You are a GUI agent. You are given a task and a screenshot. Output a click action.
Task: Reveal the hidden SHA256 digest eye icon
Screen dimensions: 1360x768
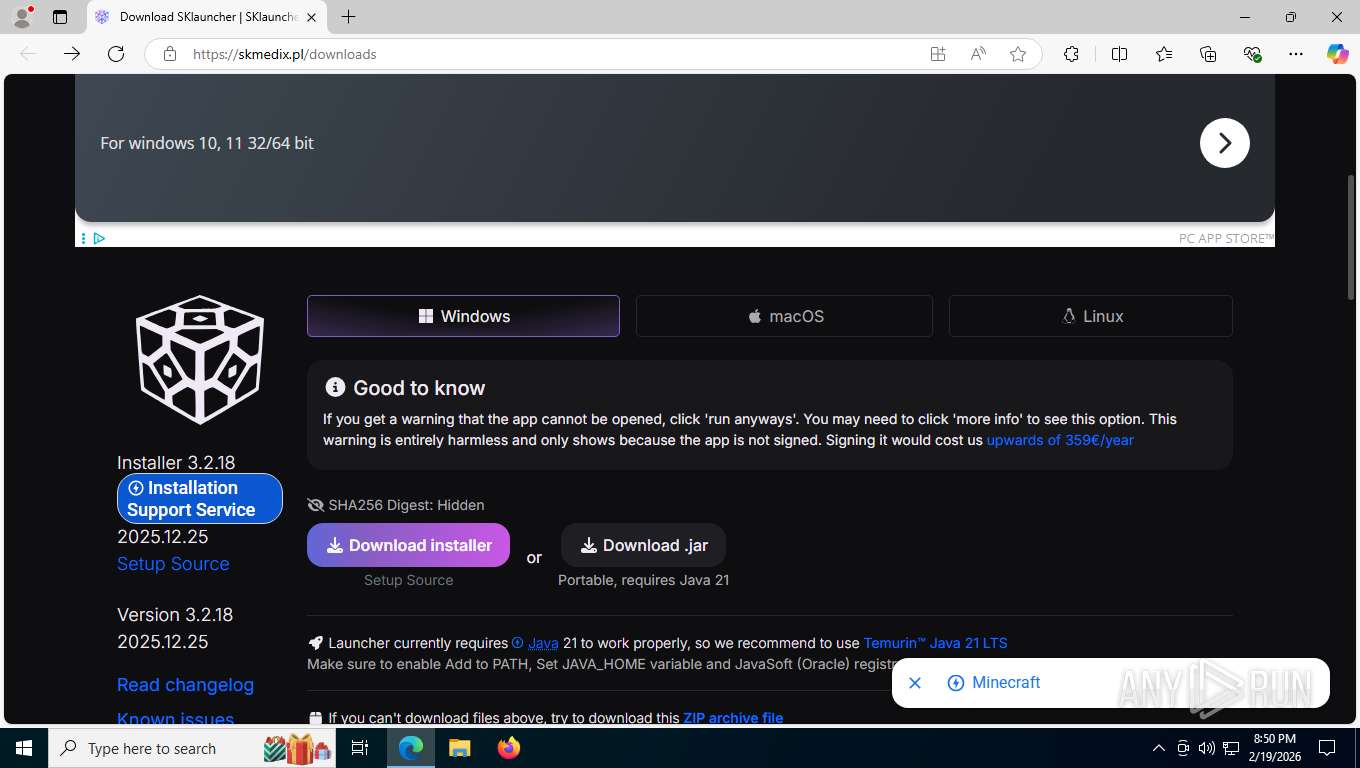(316, 505)
